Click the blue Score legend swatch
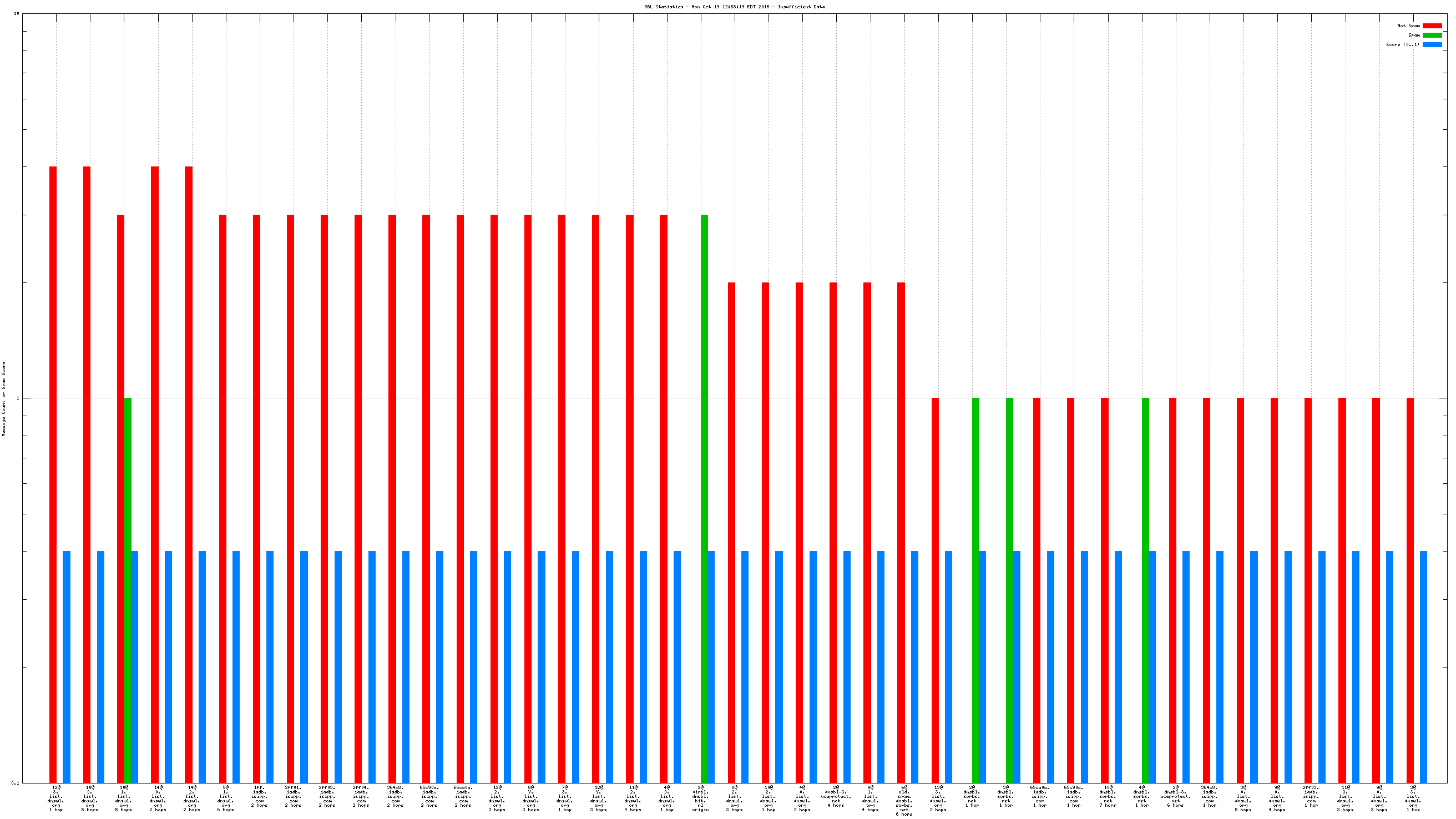1456x819 pixels. click(x=1432, y=44)
